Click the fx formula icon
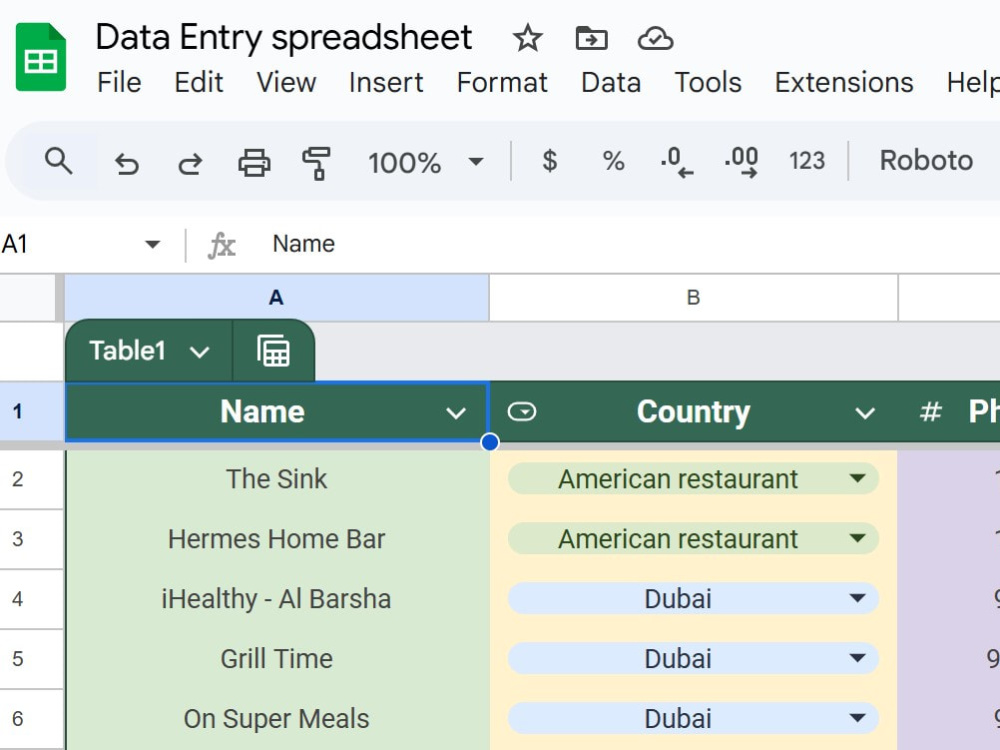 [x=221, y=245]
